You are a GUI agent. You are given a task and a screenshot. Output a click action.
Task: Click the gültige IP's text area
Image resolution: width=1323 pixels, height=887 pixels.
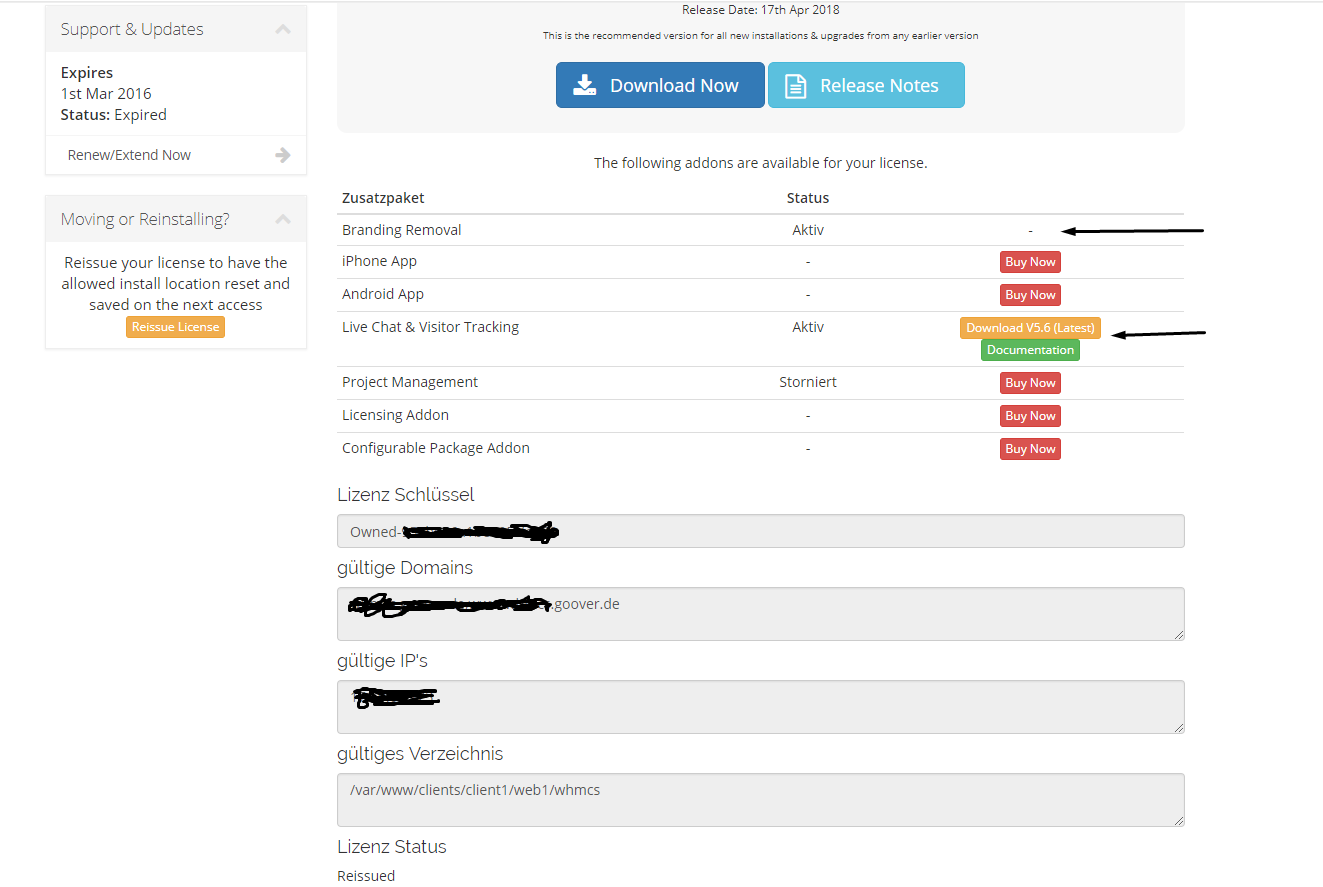pos(760,707)
